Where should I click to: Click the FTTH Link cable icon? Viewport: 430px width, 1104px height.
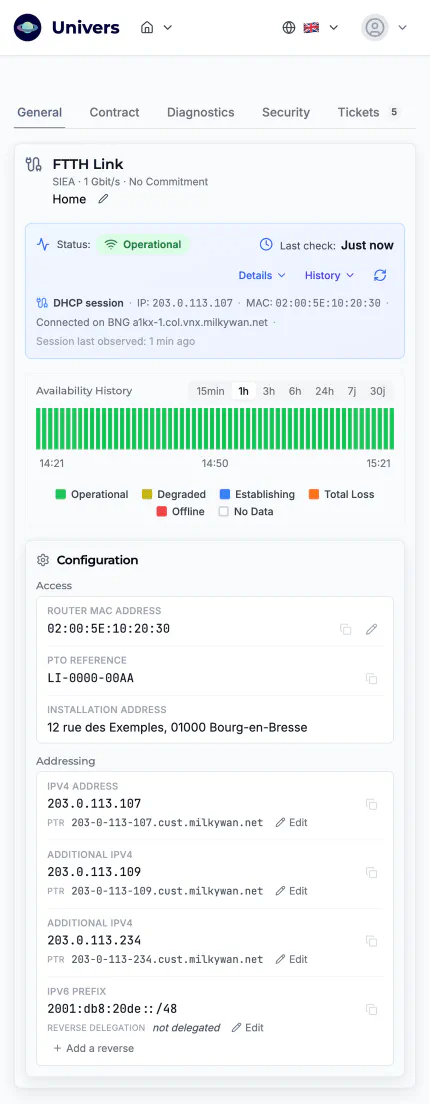[34, 165]
